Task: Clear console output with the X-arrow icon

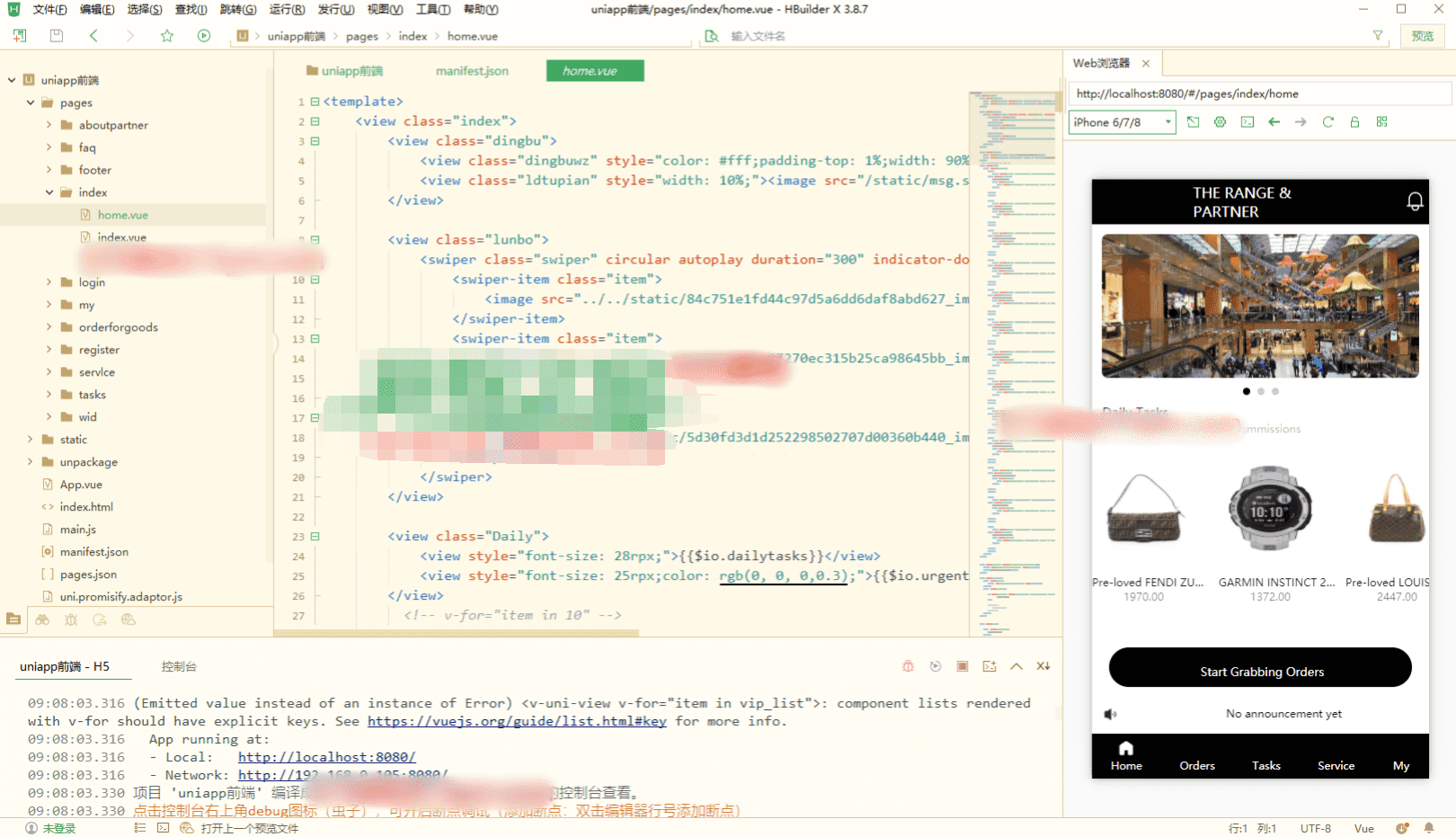Action: tap(1043, 666)
